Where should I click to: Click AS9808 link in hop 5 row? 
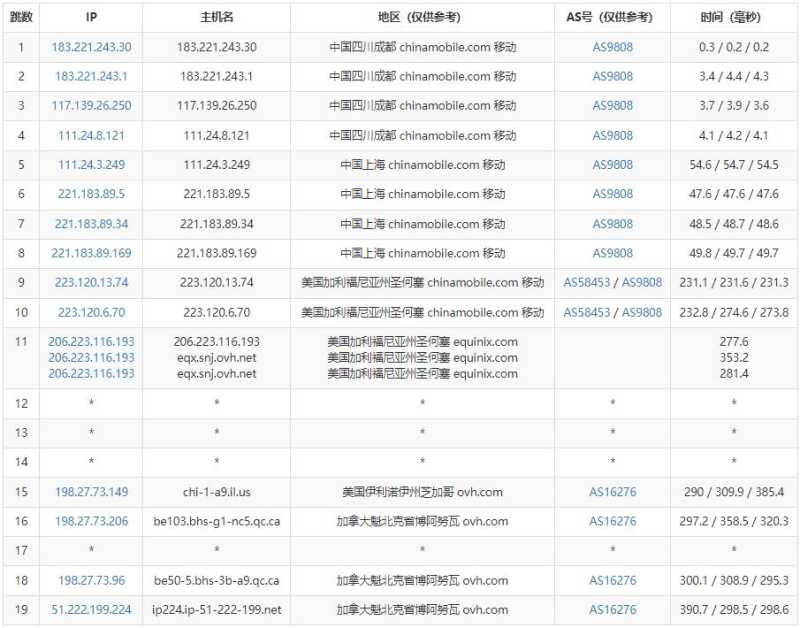pos(612,165)
